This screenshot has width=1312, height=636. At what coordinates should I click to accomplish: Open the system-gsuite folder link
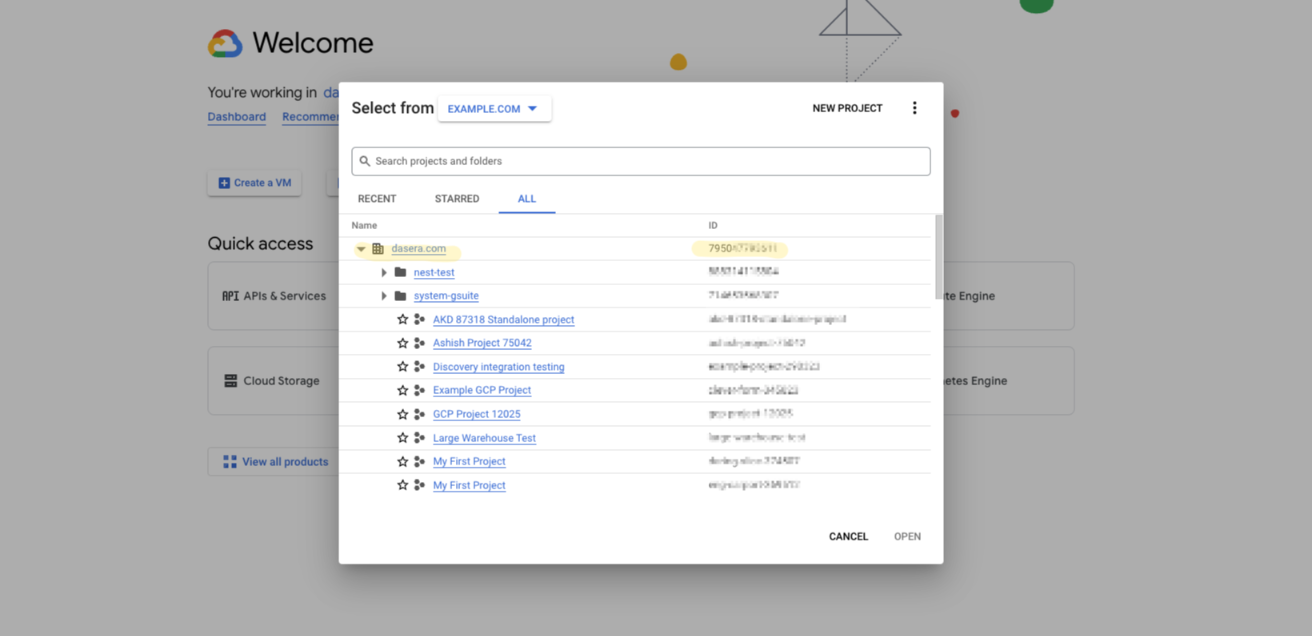(446, 296)
